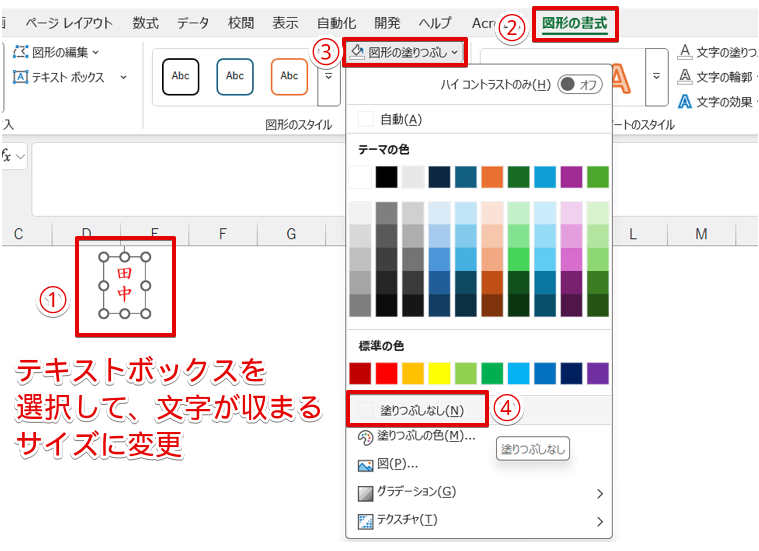Click the texture icon beside テクスチャ
The width and height of the screenshot is (759, 551).
pos(365,521)
